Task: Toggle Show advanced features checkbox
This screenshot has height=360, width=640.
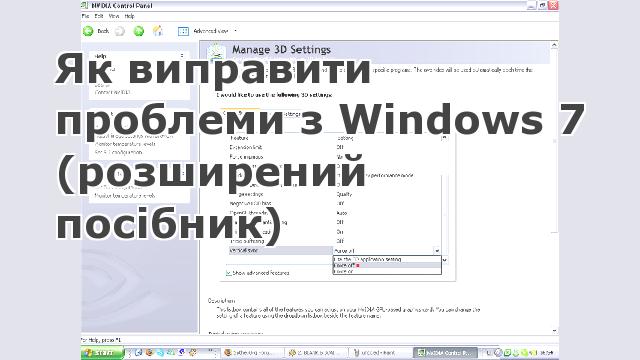Action: (229, 273)
